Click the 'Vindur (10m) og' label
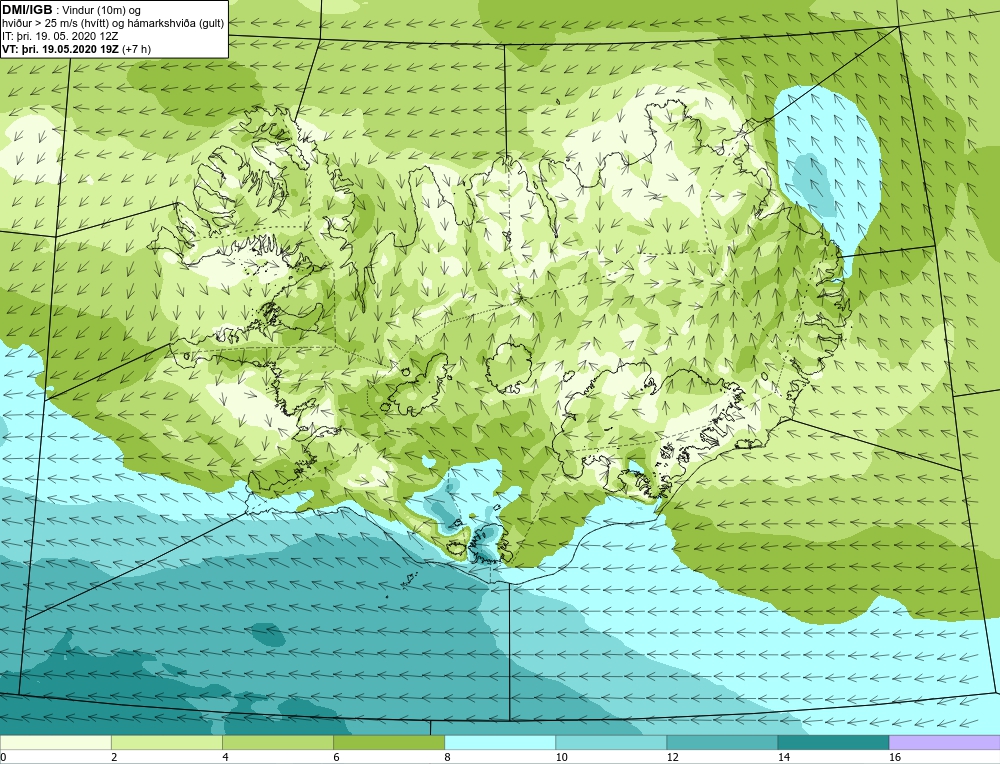The height and width of the screenshot is (764, 1000). 102,10
